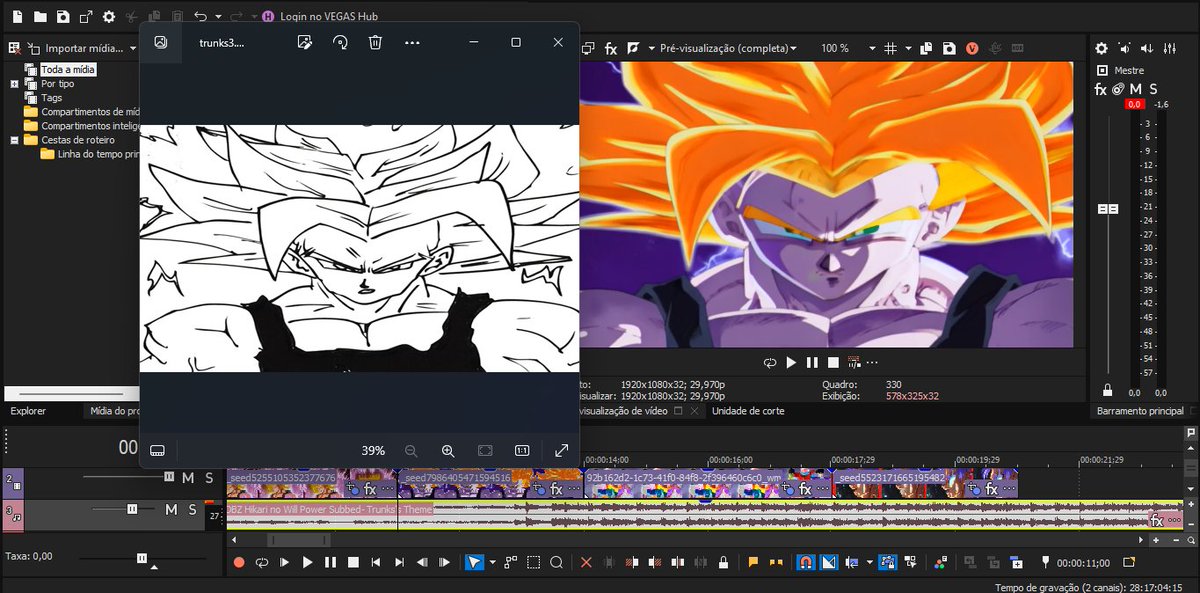Select Toda a mídia tree item
This screenshot has width=1200, height=593.
tap(67, 70)
